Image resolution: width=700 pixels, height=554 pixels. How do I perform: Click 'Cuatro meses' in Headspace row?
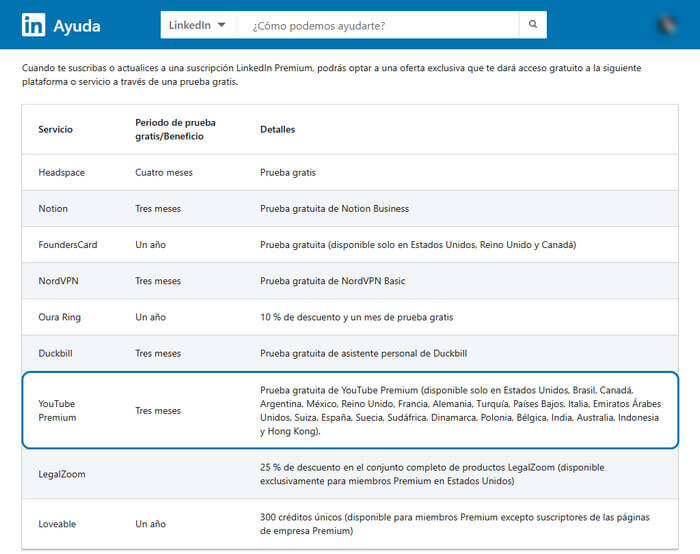point(164,172)
